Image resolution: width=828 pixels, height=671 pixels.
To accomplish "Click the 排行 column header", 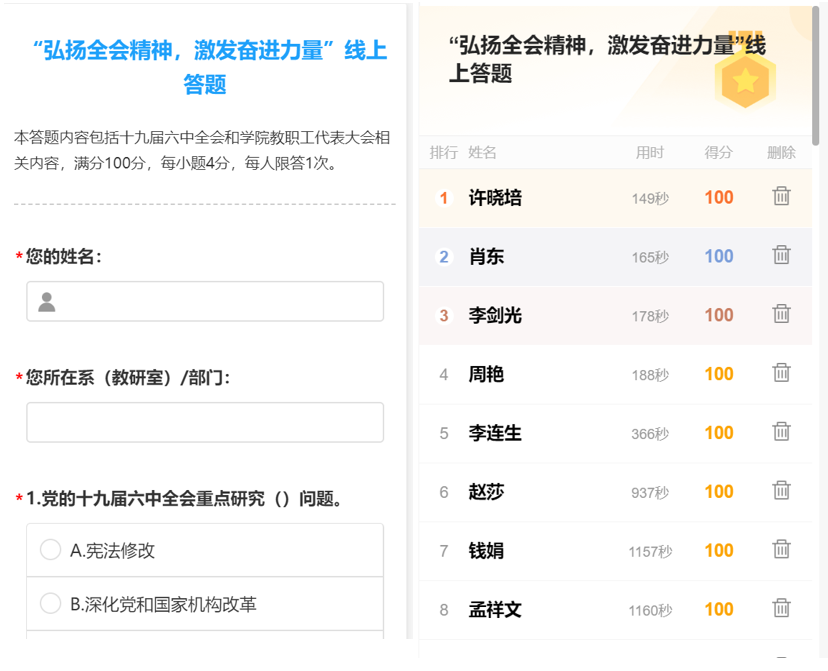I will 443,152.
